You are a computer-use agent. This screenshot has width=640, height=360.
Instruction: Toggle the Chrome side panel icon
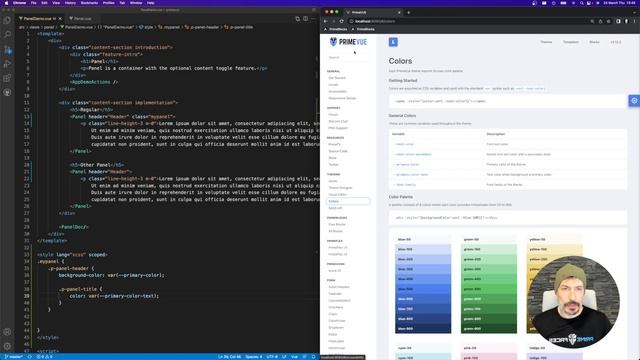(618, 21)
